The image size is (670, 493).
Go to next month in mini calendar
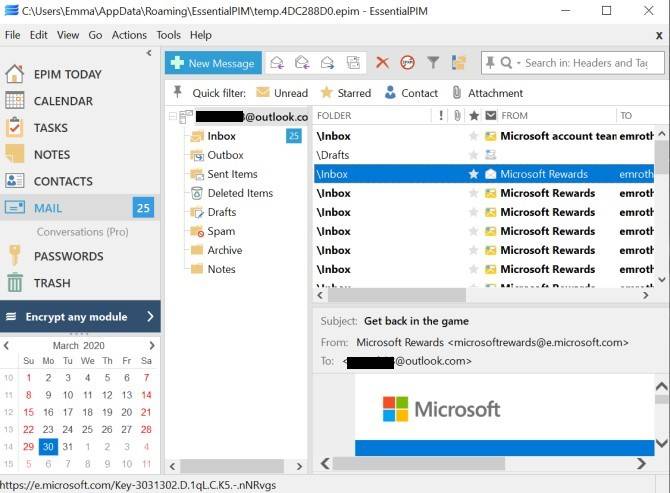pos(152,345)
